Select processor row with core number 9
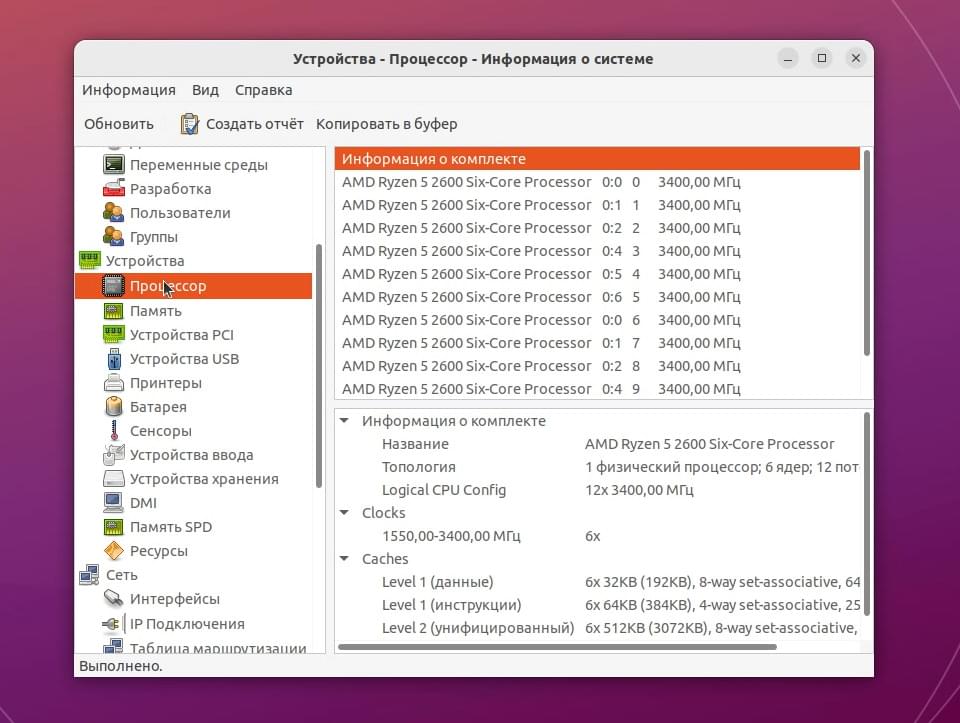960x723 pixels. pyautogui.click(x=597, y=389)
